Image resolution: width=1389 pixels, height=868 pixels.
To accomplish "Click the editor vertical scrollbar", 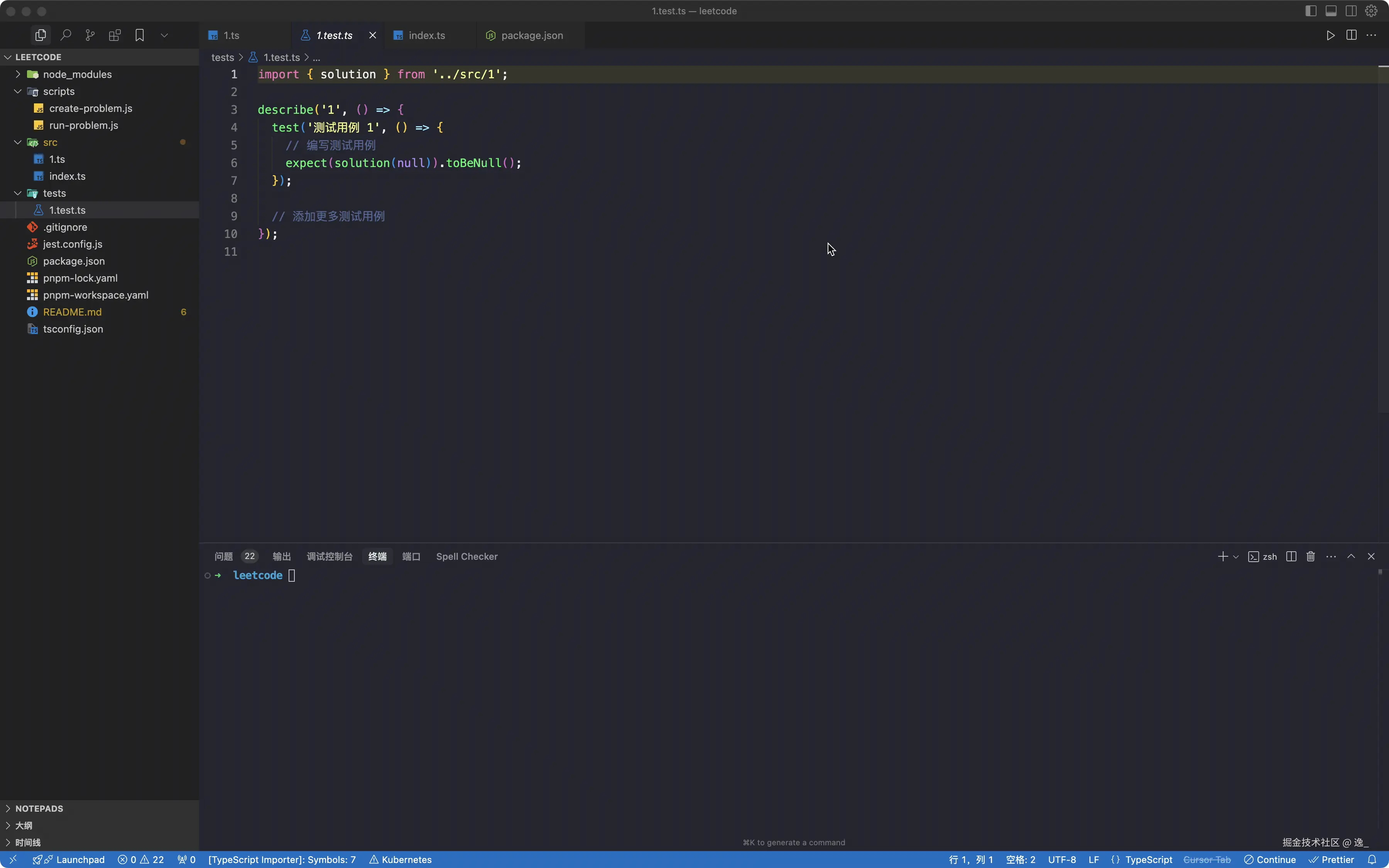I will point(1383,230).
